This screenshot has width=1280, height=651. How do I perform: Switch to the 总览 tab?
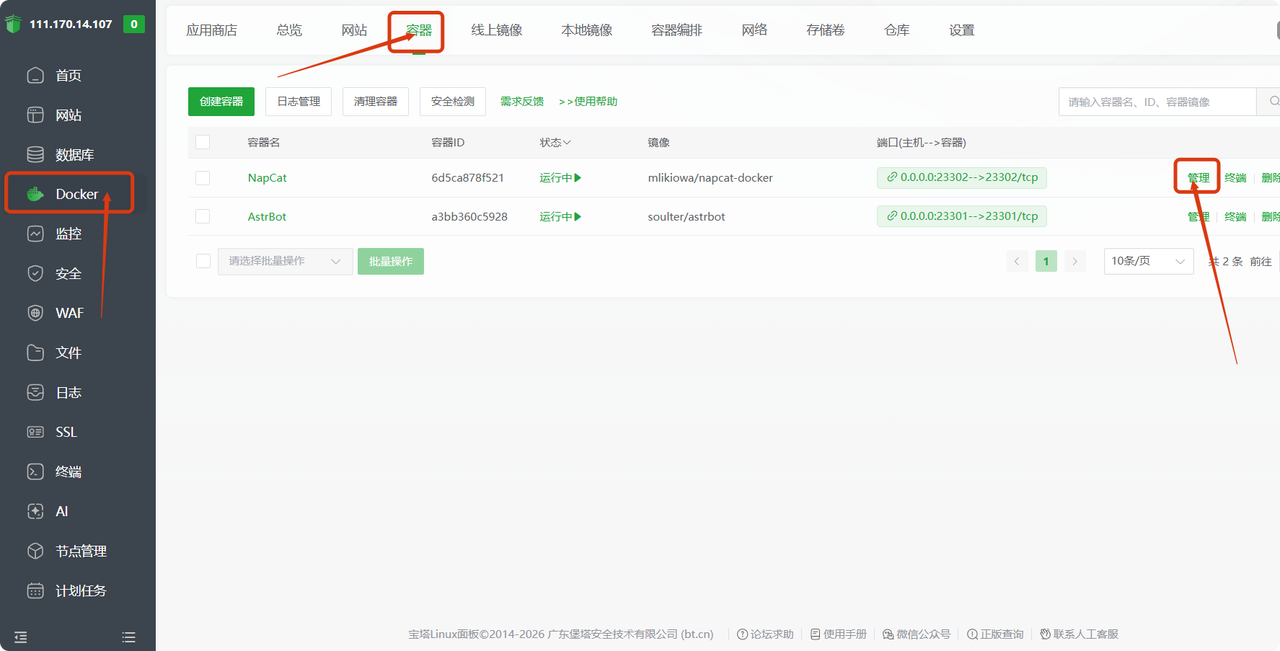(x=289, y=30)
